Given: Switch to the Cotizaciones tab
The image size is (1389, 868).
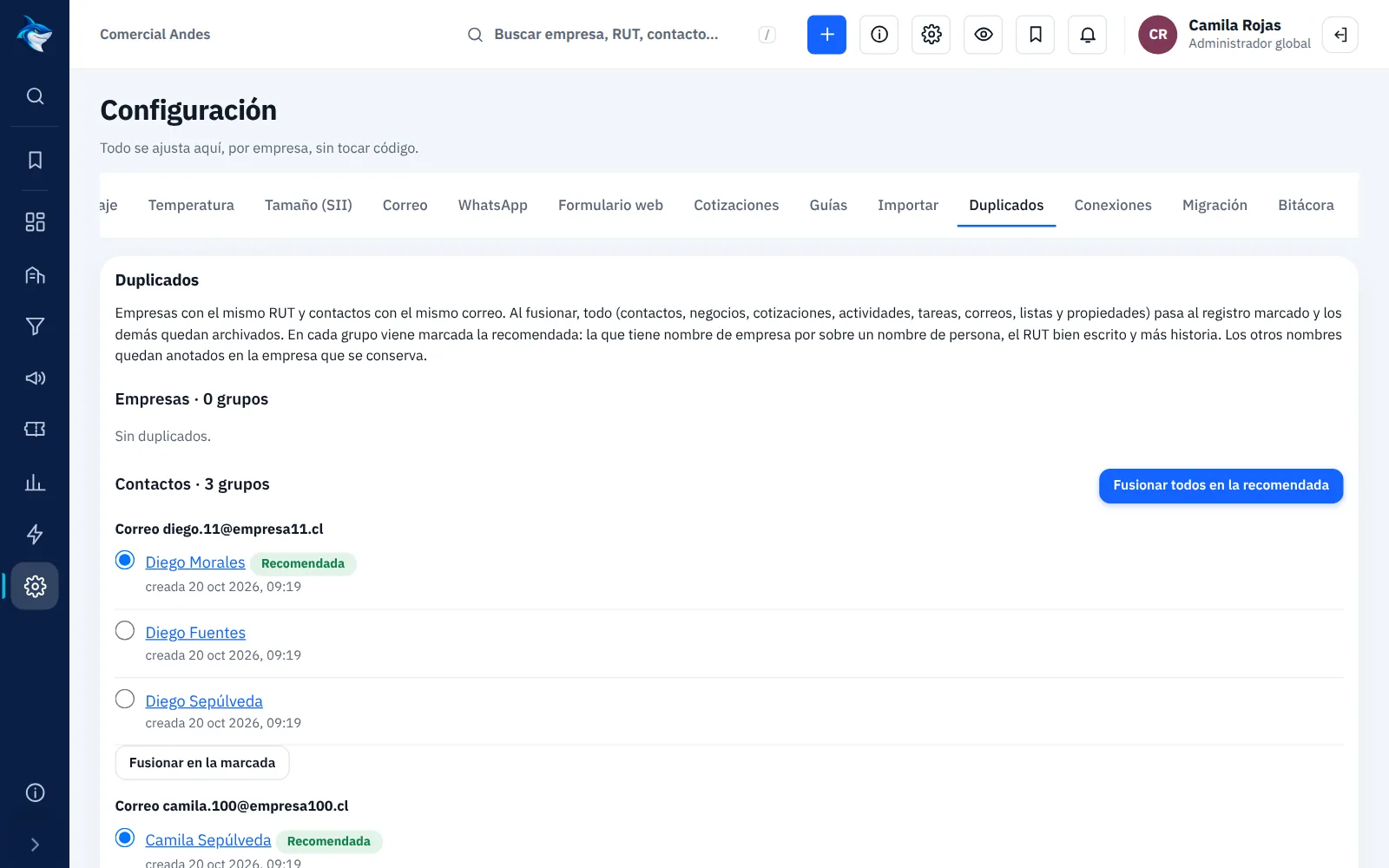Looking at the screenshot, I should tap(736, 205).
